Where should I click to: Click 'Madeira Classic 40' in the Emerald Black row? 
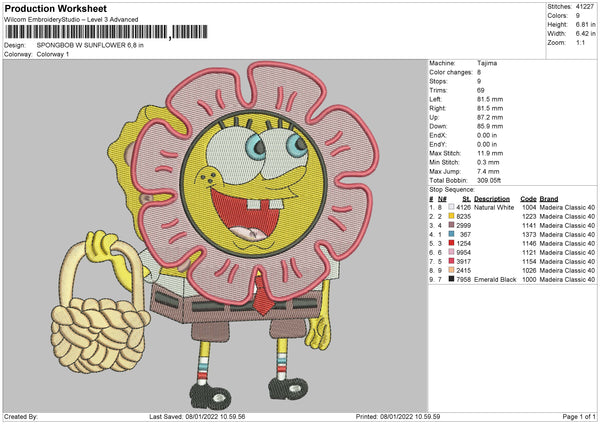point(567,280)
